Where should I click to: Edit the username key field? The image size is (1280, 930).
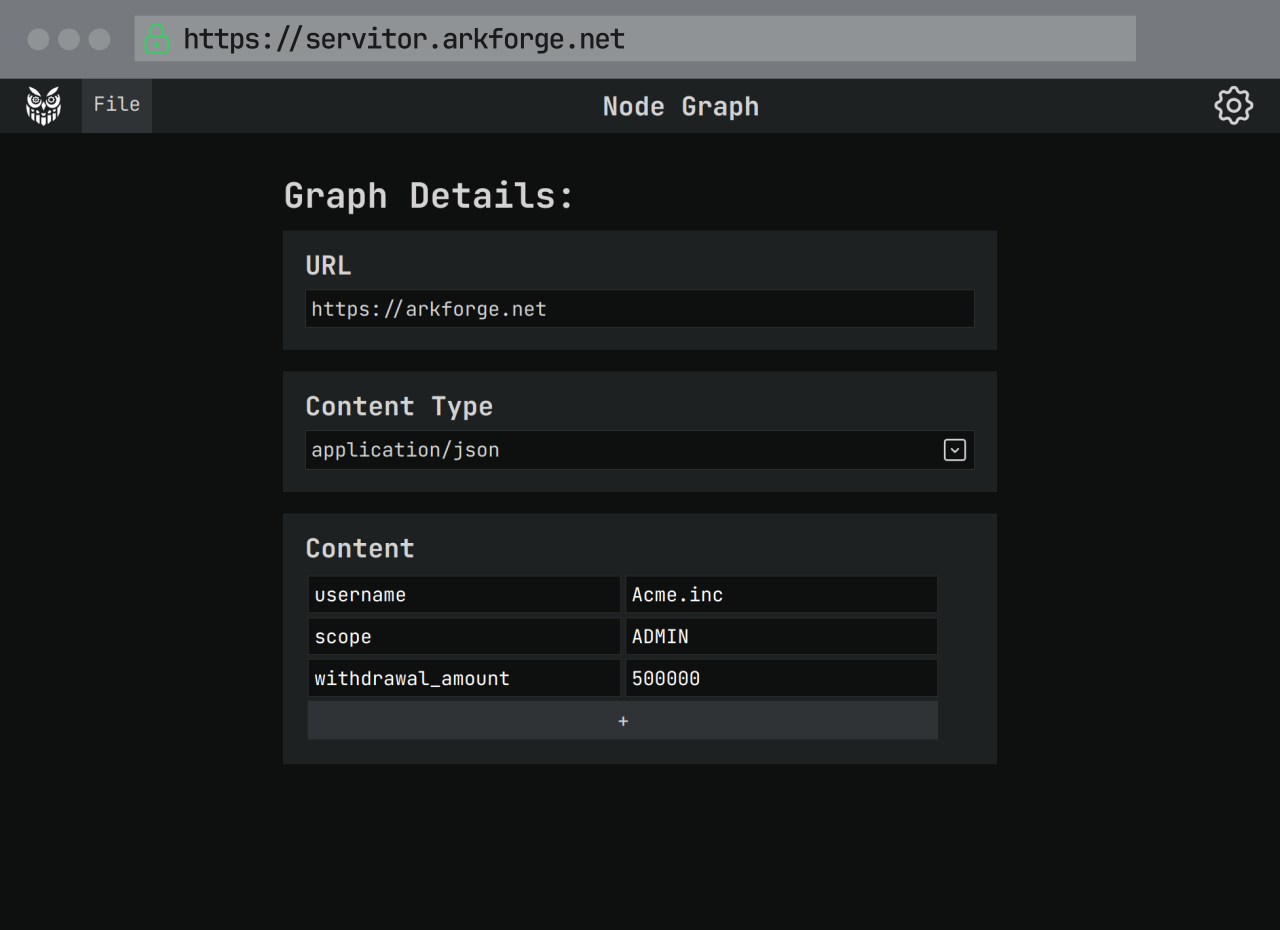pos(464,594)
